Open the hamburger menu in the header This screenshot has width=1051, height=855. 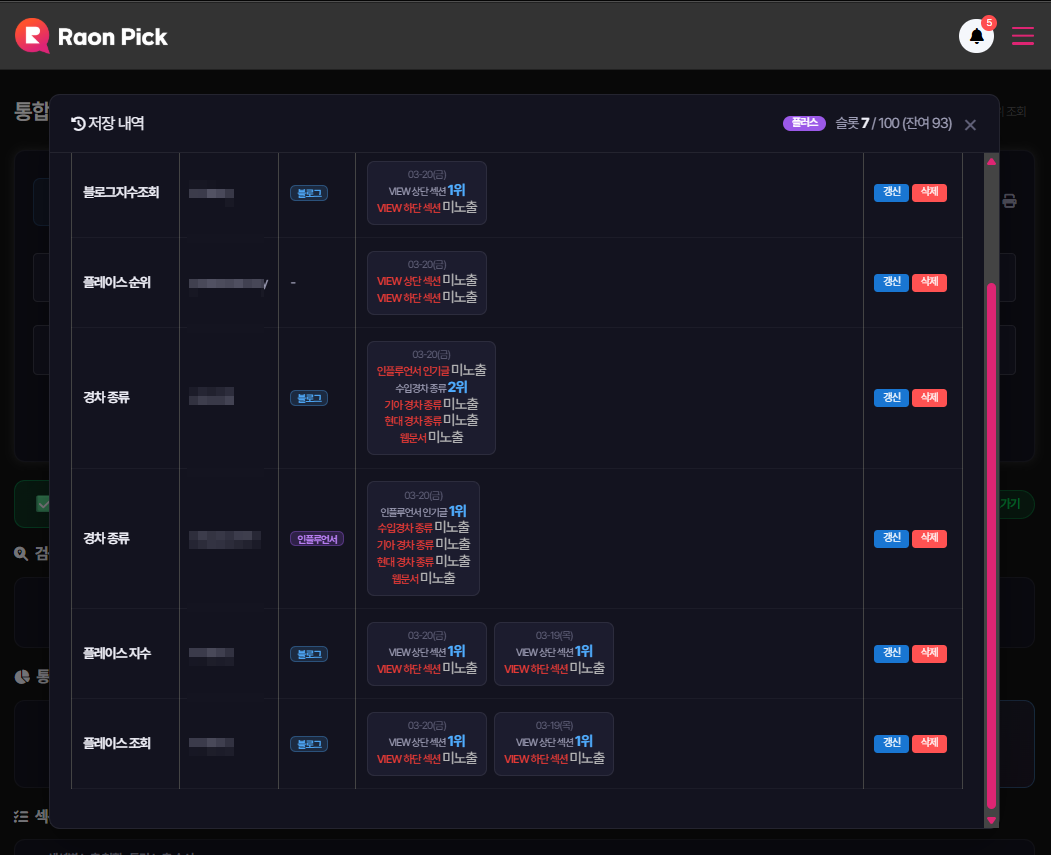(1022, 37)
